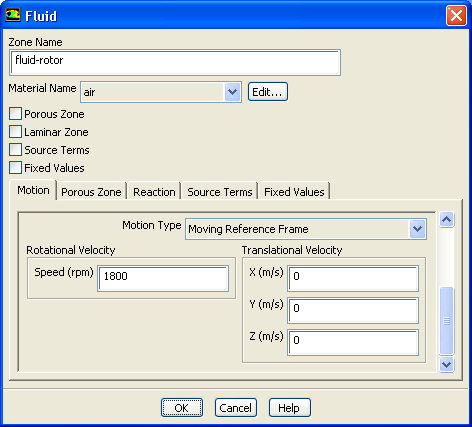Confirm settings with the OK button
Image resolution: width=472 pixels, height=427 pixels.
tap(182, 407)
